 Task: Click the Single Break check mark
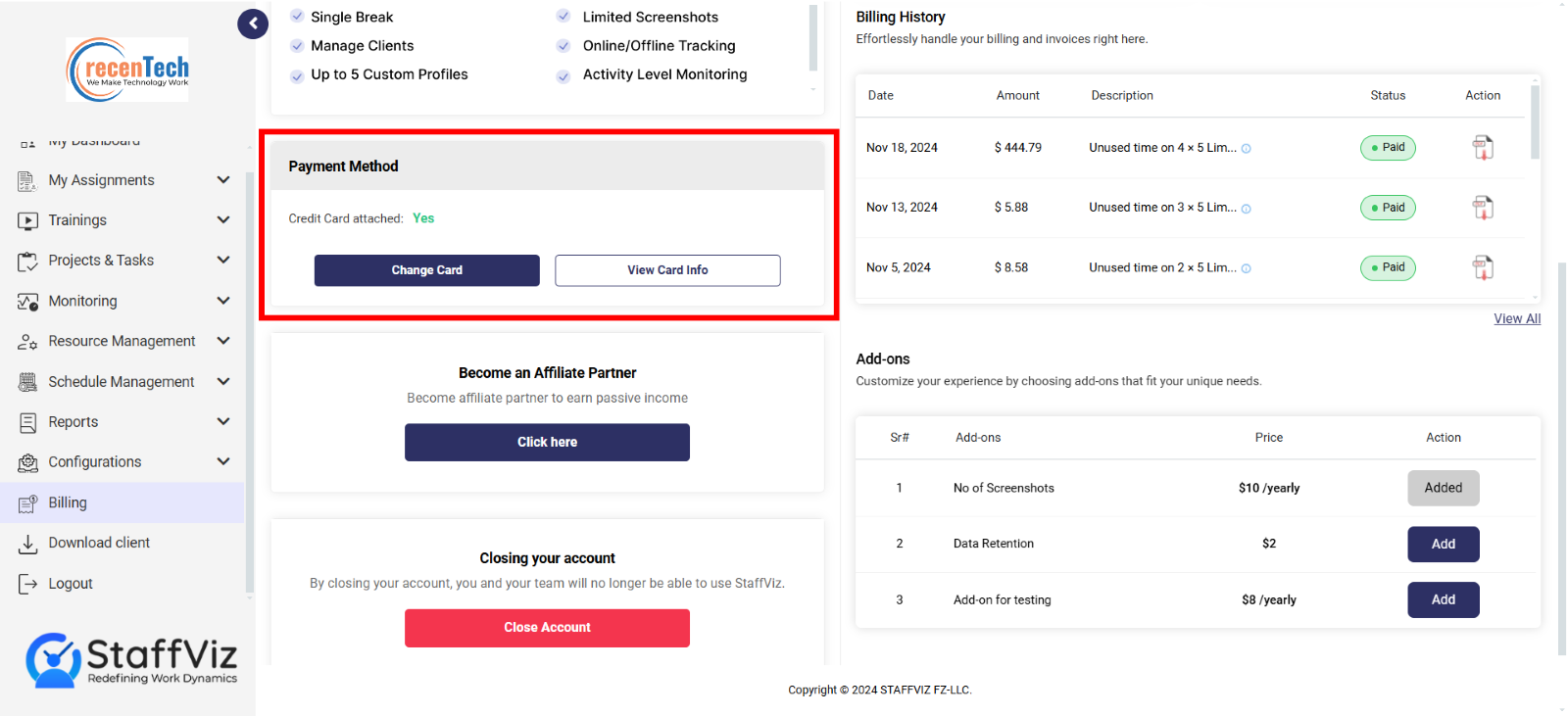pyautogui.click(x=297, y=17)
